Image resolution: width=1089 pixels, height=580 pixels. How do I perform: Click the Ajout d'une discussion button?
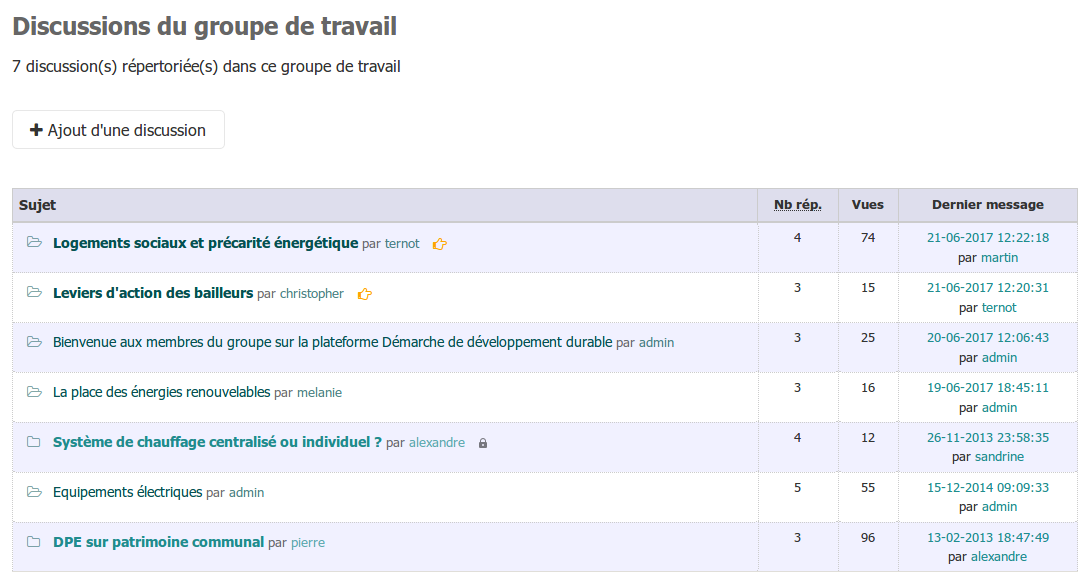(118, 130)
